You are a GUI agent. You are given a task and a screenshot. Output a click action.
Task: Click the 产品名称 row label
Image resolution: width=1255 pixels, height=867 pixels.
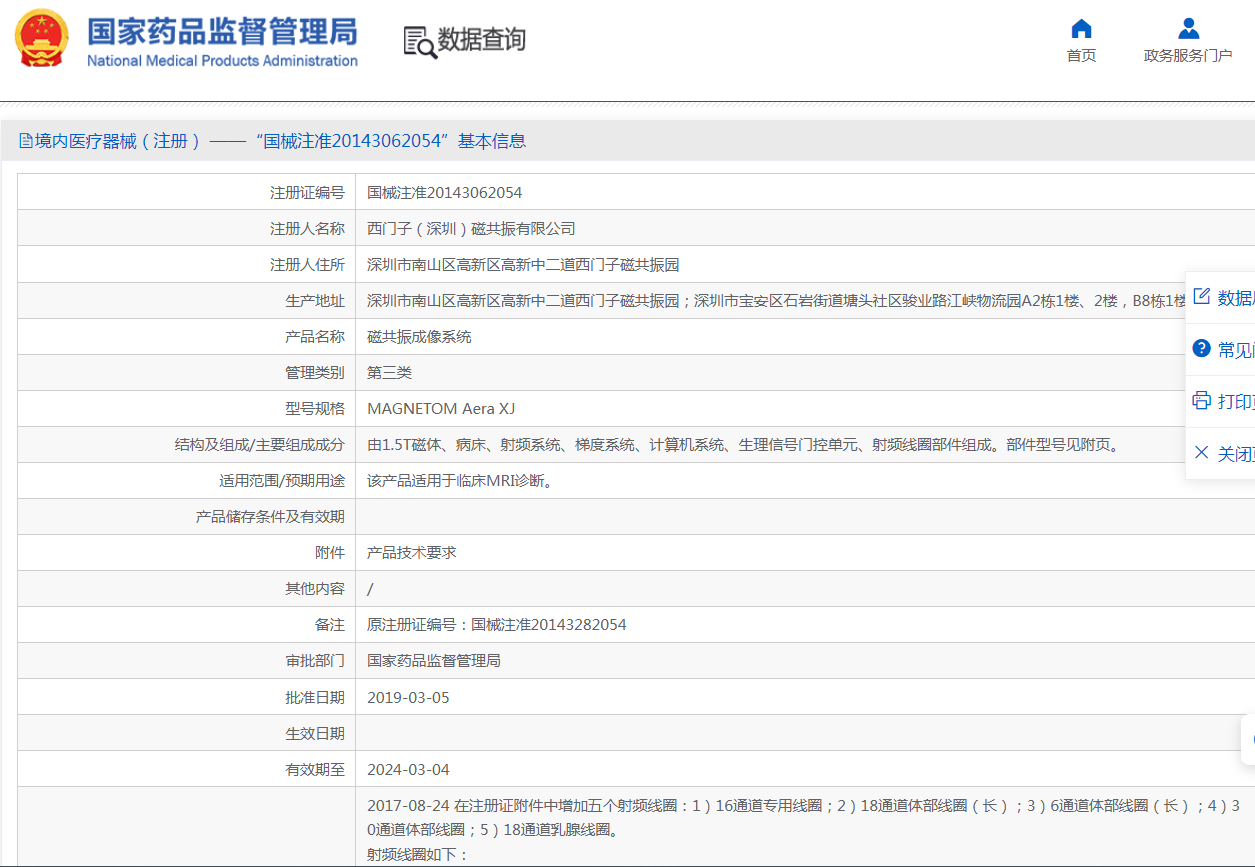[315, 337]
